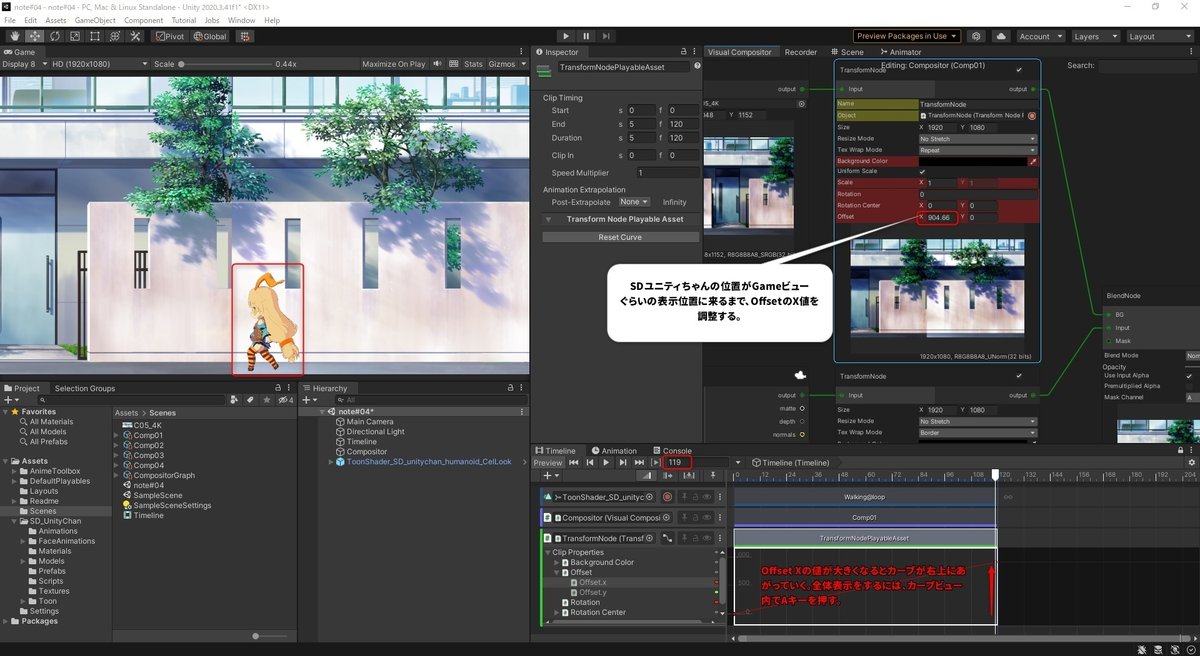
Task: Open cloud services icon
Action: point(1001,36)
